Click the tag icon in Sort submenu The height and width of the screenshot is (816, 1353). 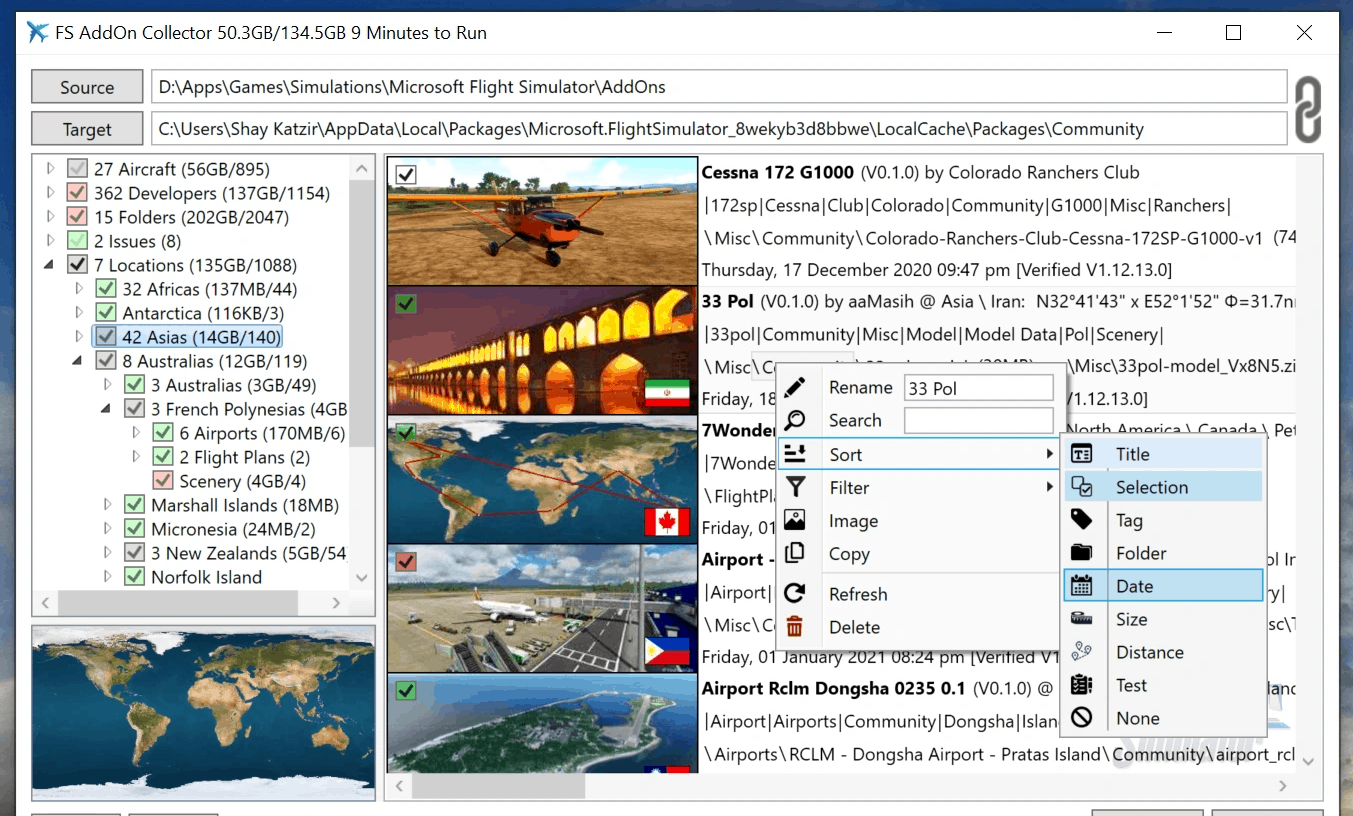pos(1081,520)
